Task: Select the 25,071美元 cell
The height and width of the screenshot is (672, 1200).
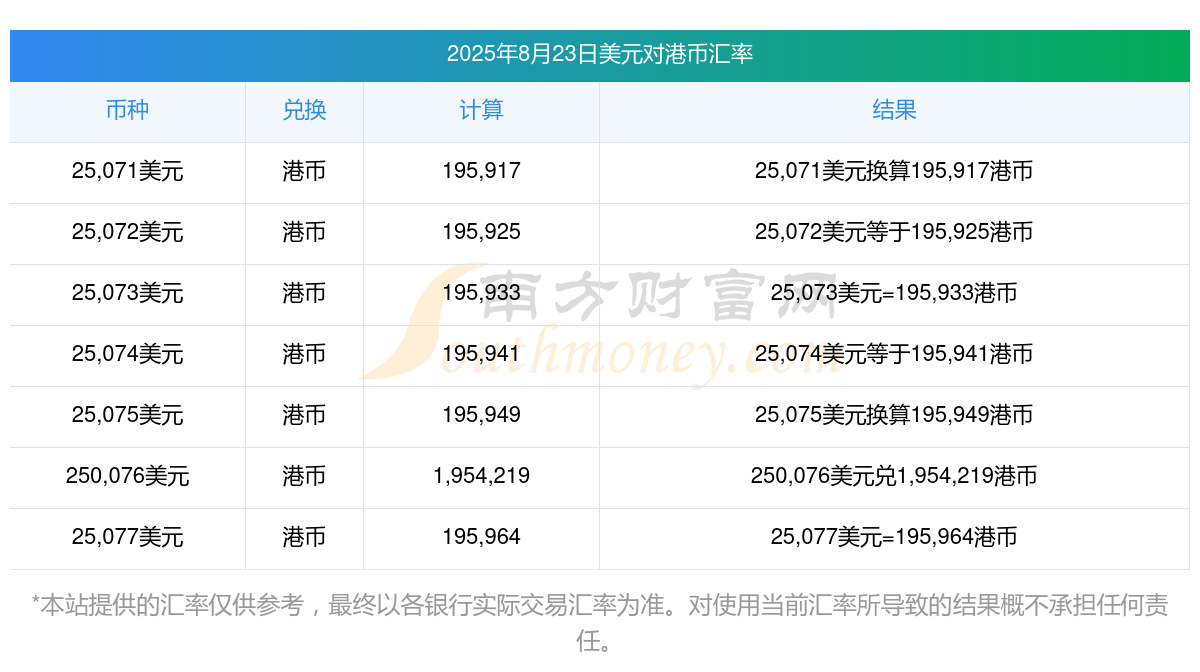Action: coord(127,171)
